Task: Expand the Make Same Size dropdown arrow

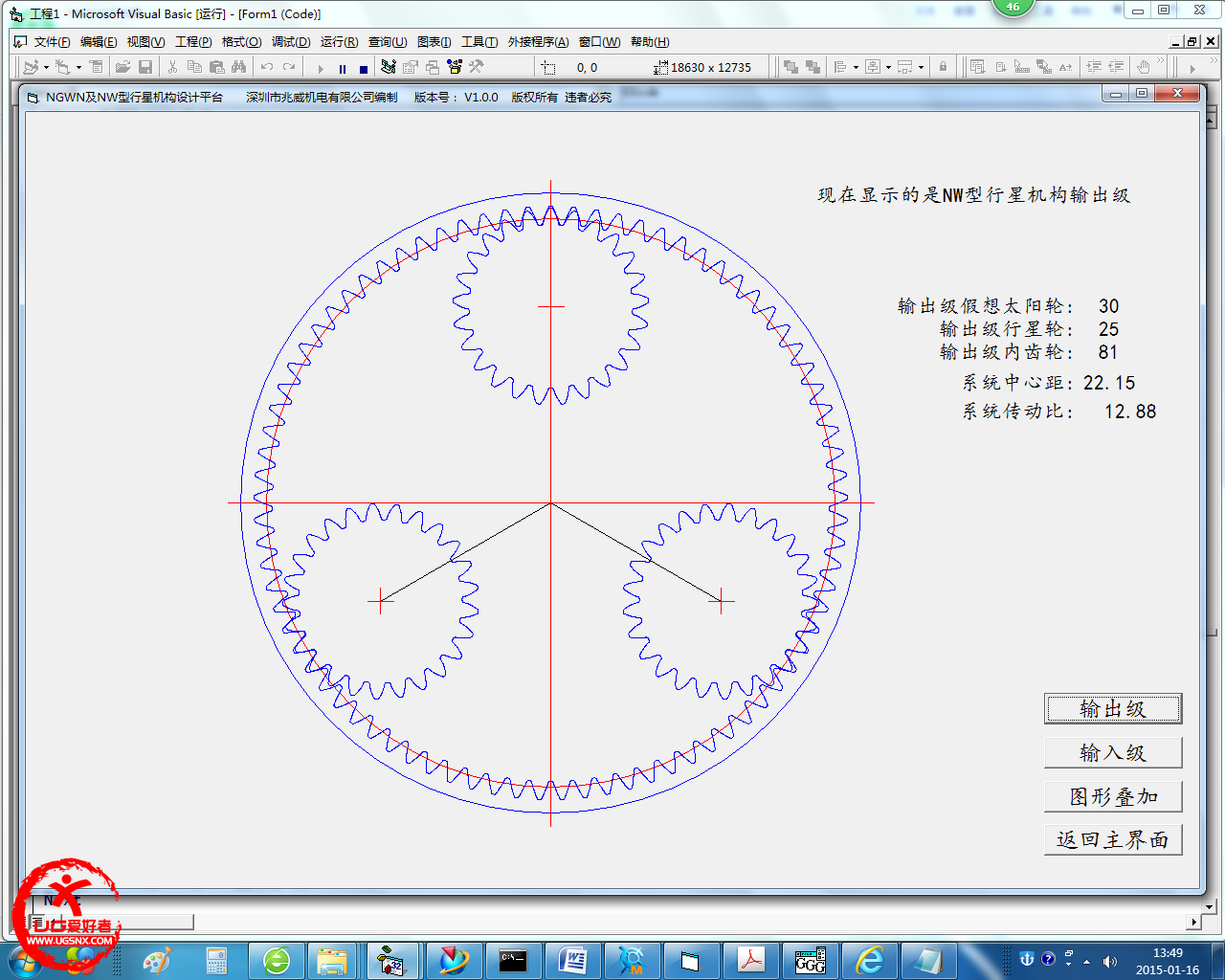Action: pos(921,67)
